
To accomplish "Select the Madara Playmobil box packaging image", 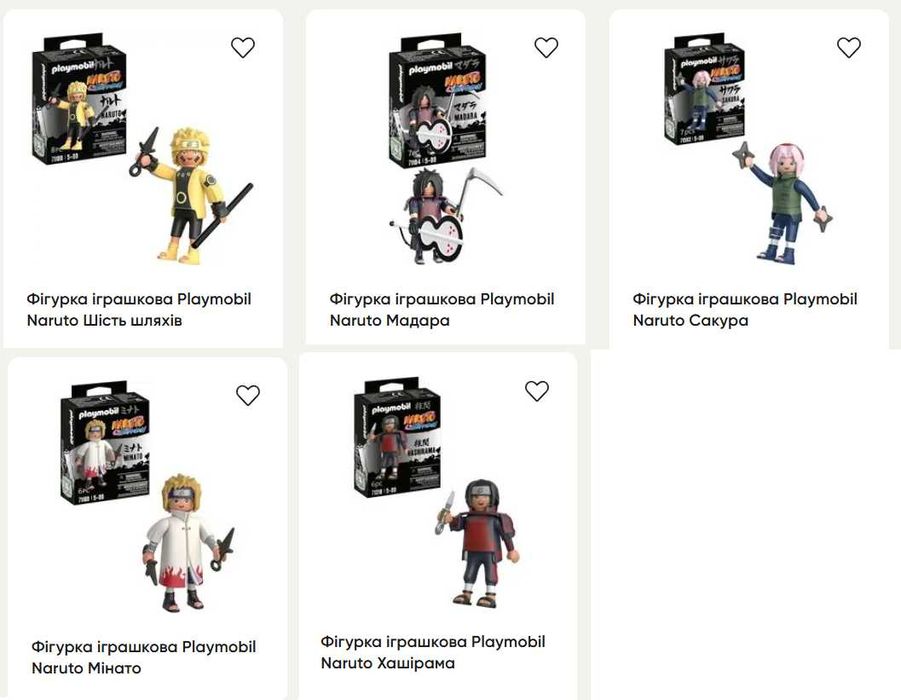I will [437, 99].
